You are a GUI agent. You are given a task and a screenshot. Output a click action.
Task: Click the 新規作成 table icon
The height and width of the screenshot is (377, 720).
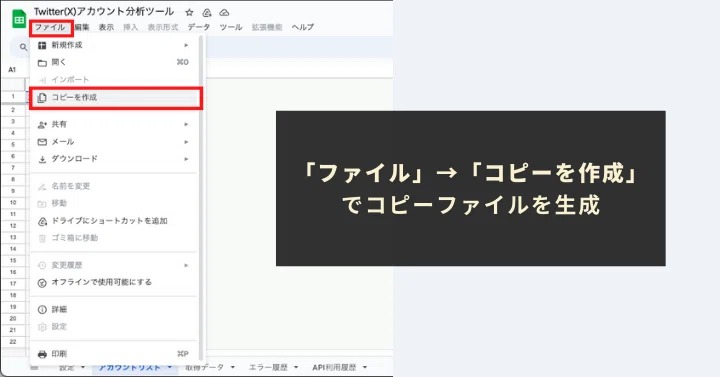pyautogui.click(x=42, y=45)
